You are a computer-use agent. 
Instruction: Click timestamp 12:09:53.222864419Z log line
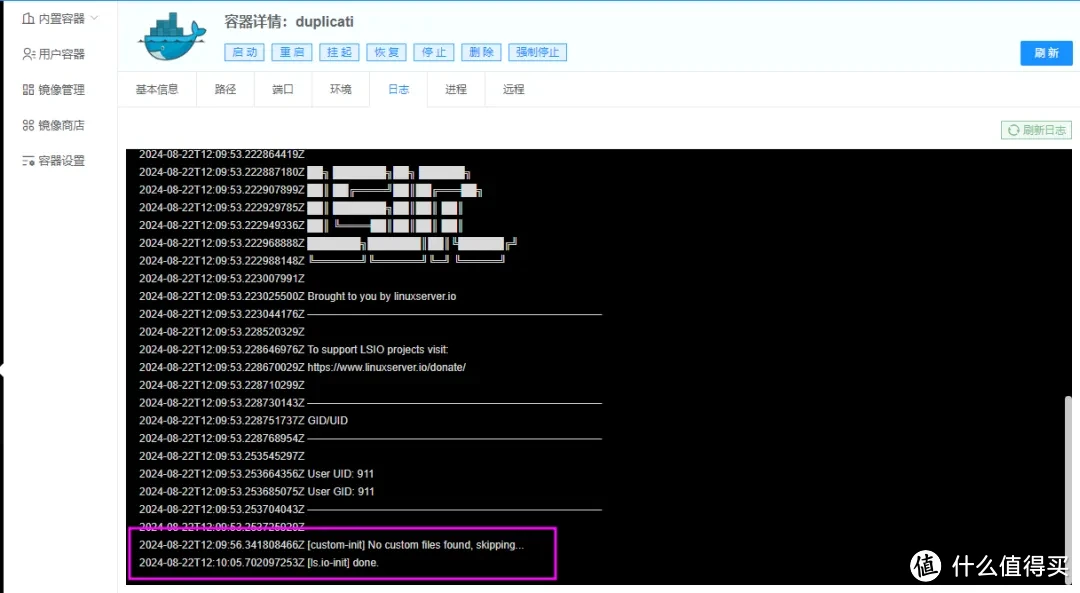pyautogui.click(x=222, y=154)
